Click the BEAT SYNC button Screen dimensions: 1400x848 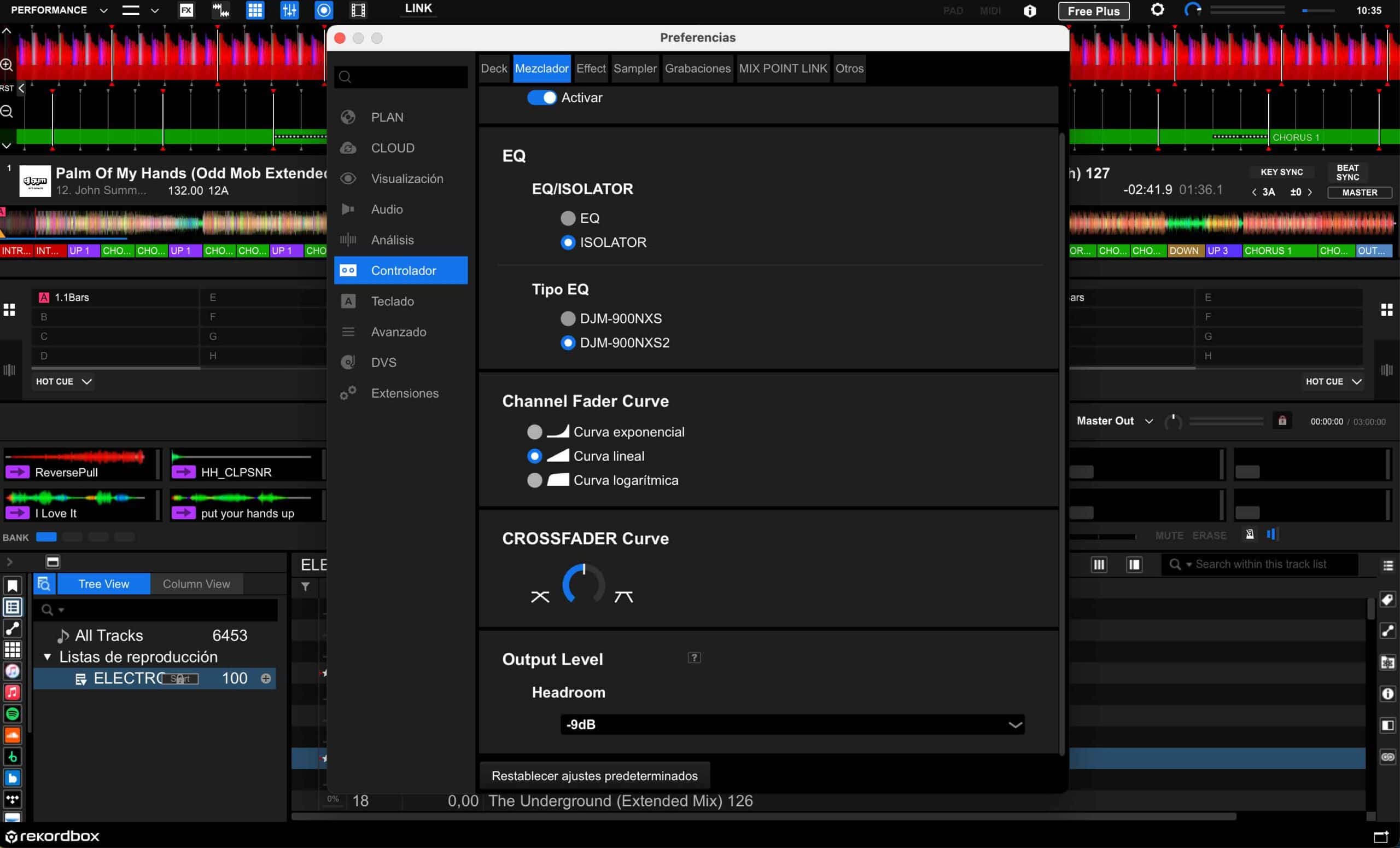pyautogui.click(x=1347, y=172)
